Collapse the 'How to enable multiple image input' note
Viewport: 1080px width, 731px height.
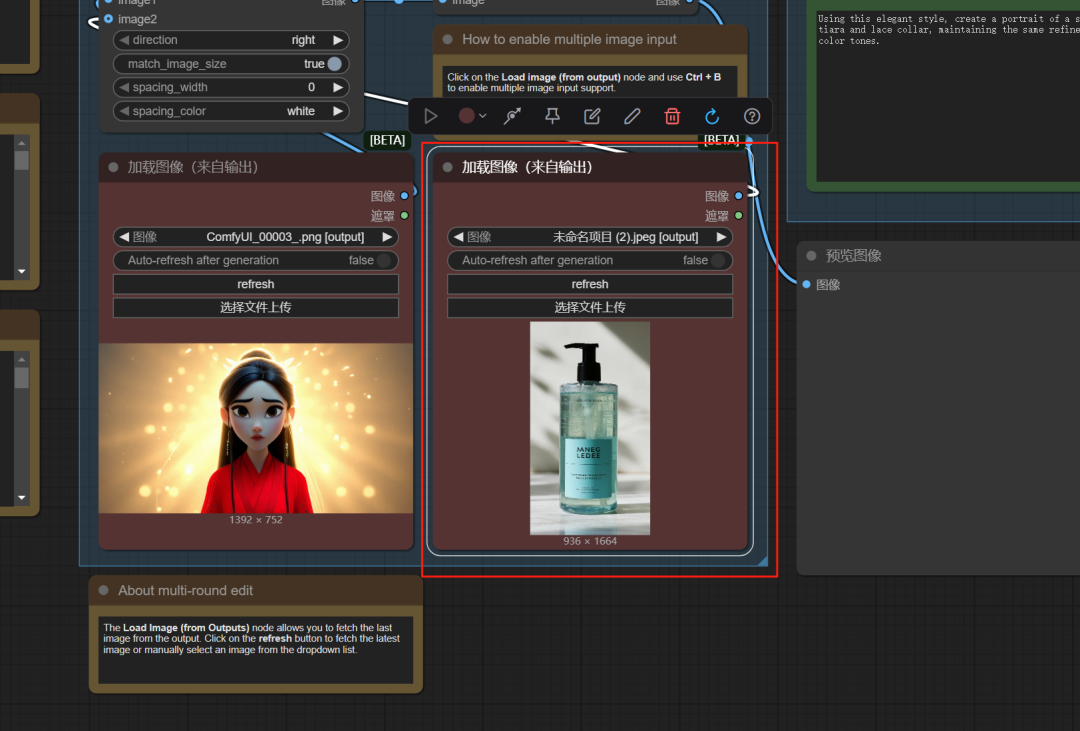448,39
